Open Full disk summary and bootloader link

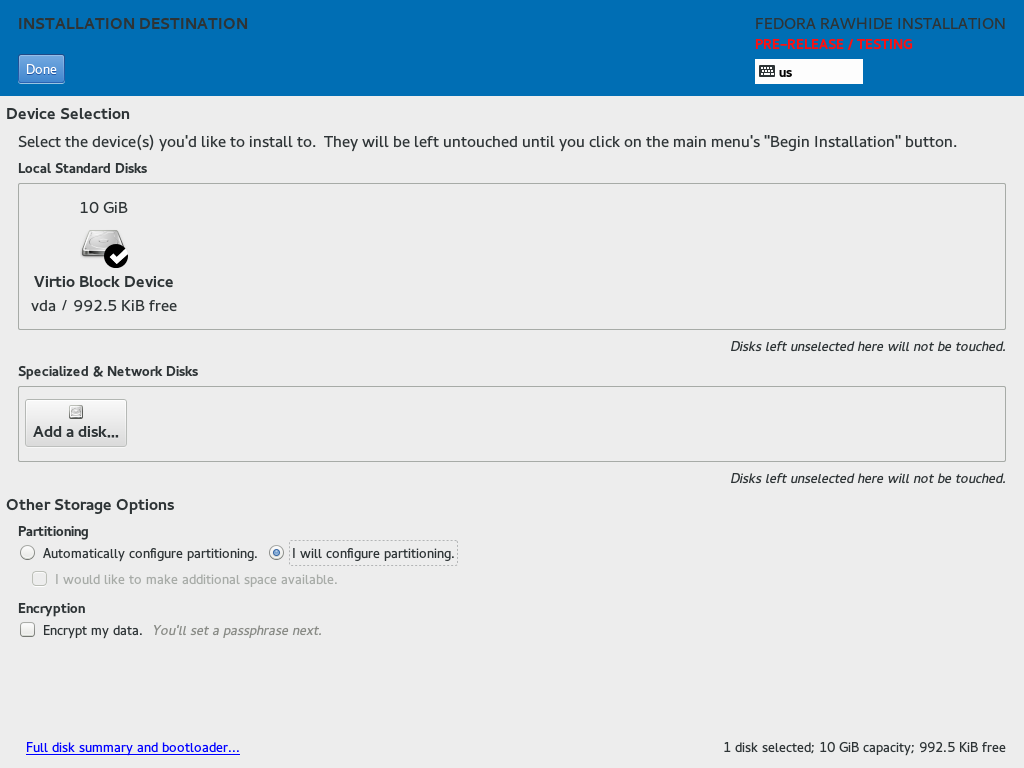click(x=133, y=748)
